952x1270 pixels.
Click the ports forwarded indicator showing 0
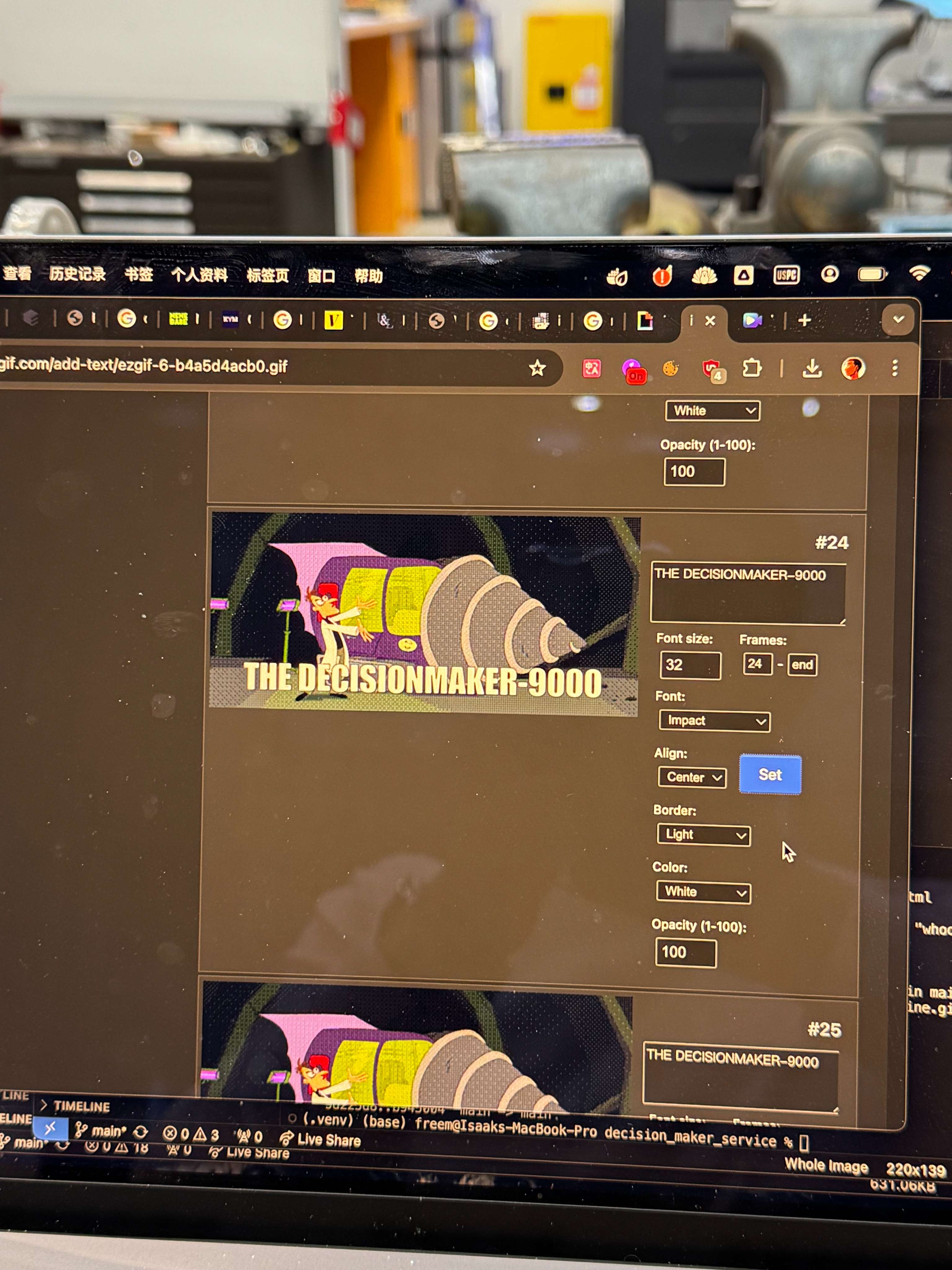pos(249,1136)
